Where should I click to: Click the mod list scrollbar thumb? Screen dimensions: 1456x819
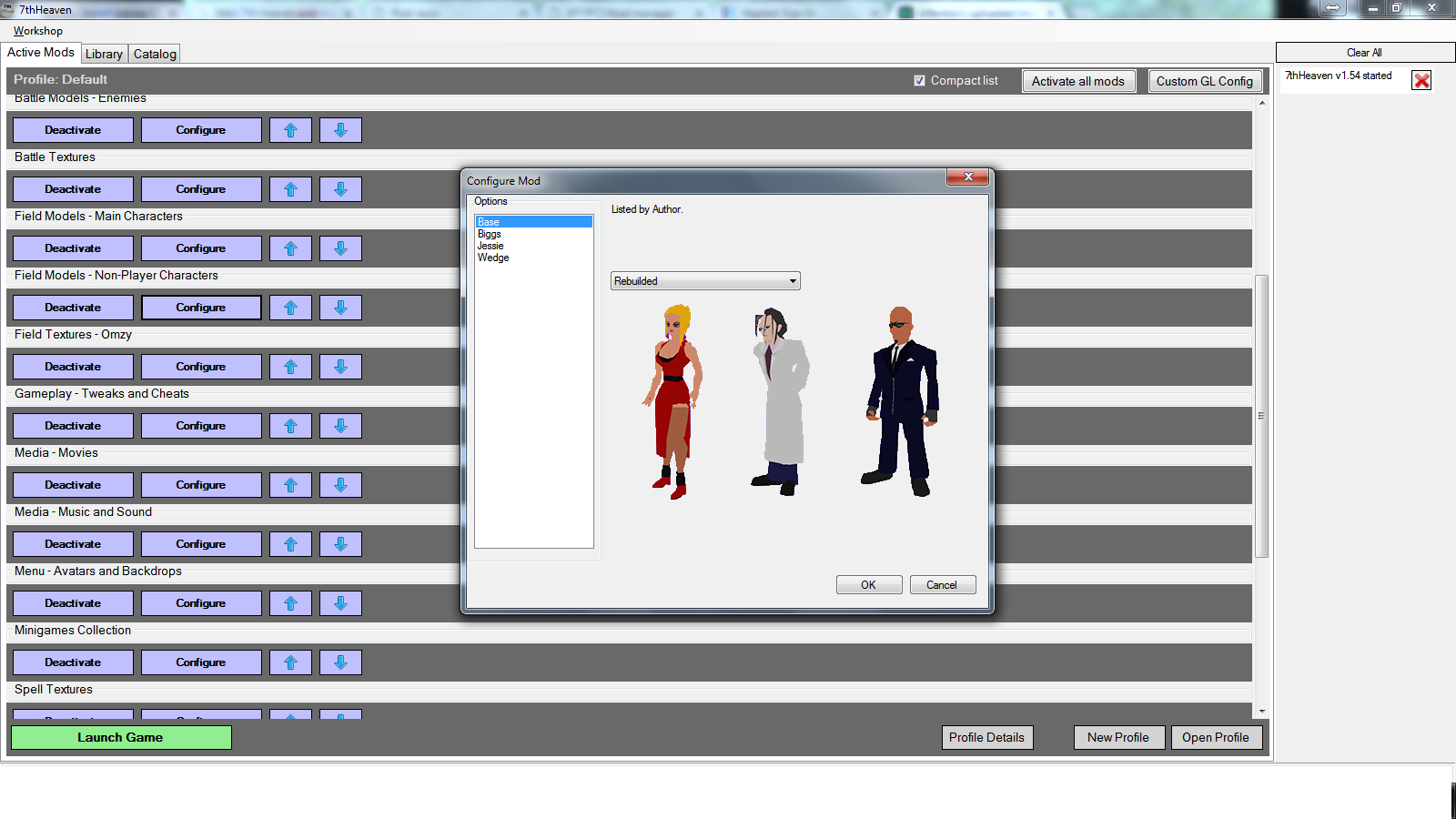click(x=1261, y=416)
